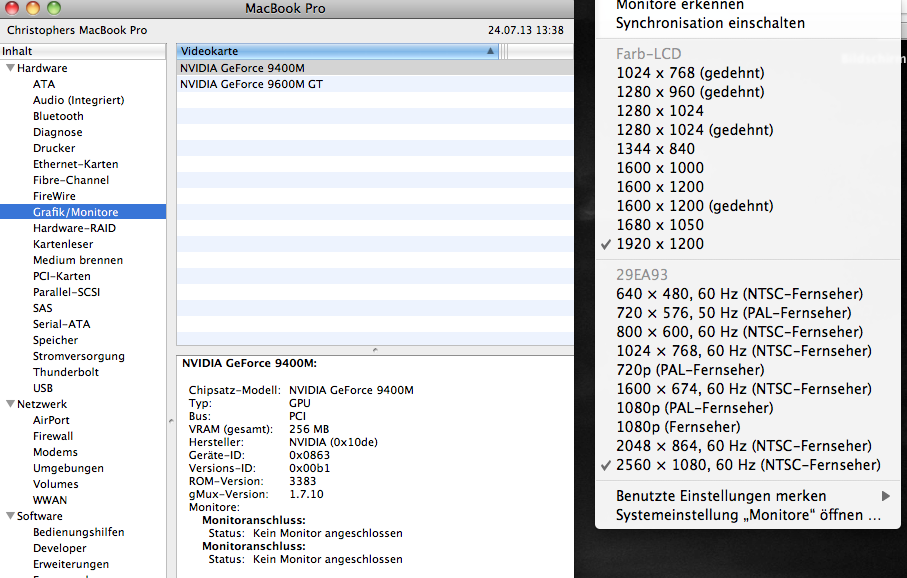
Task: Choose 1600 x 674, 60 Hz option
Action: click(744, 389)
